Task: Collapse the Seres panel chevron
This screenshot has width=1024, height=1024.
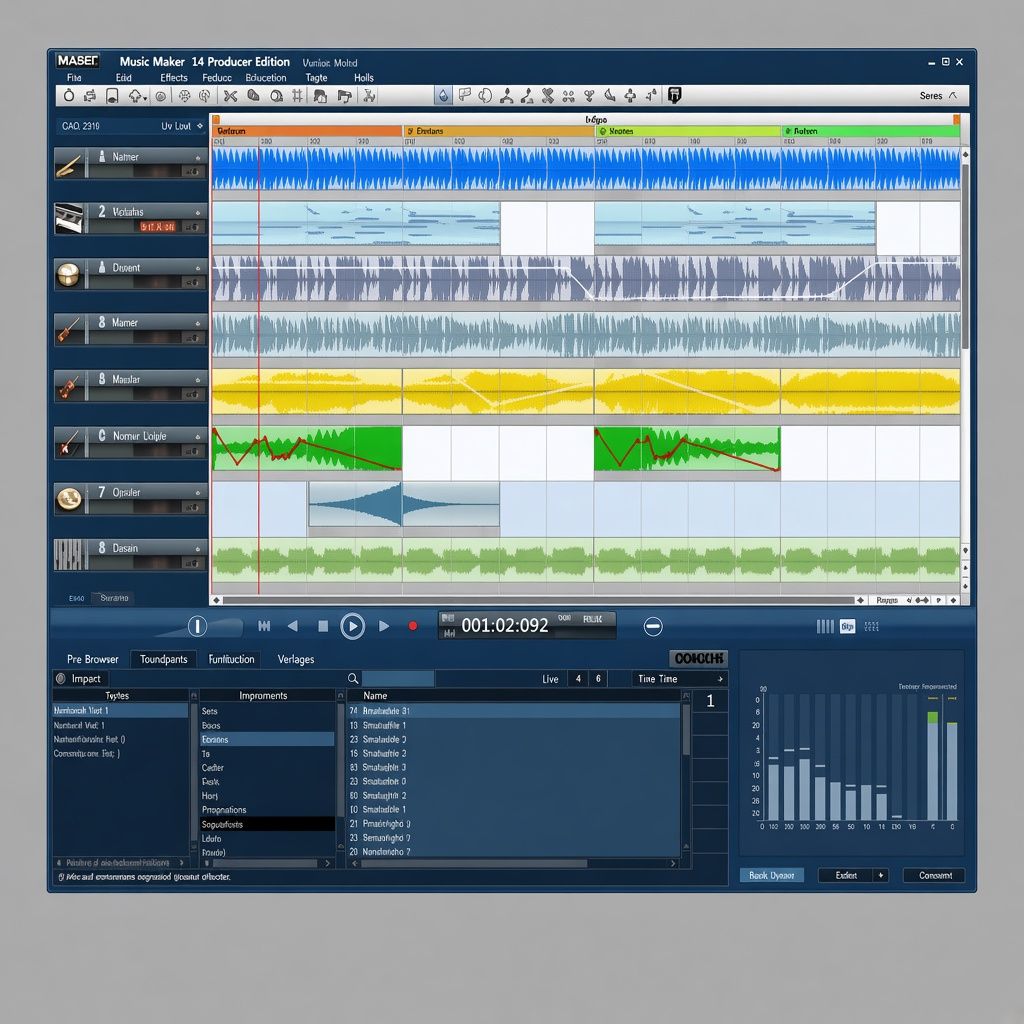Action: (x=953, y=95)
